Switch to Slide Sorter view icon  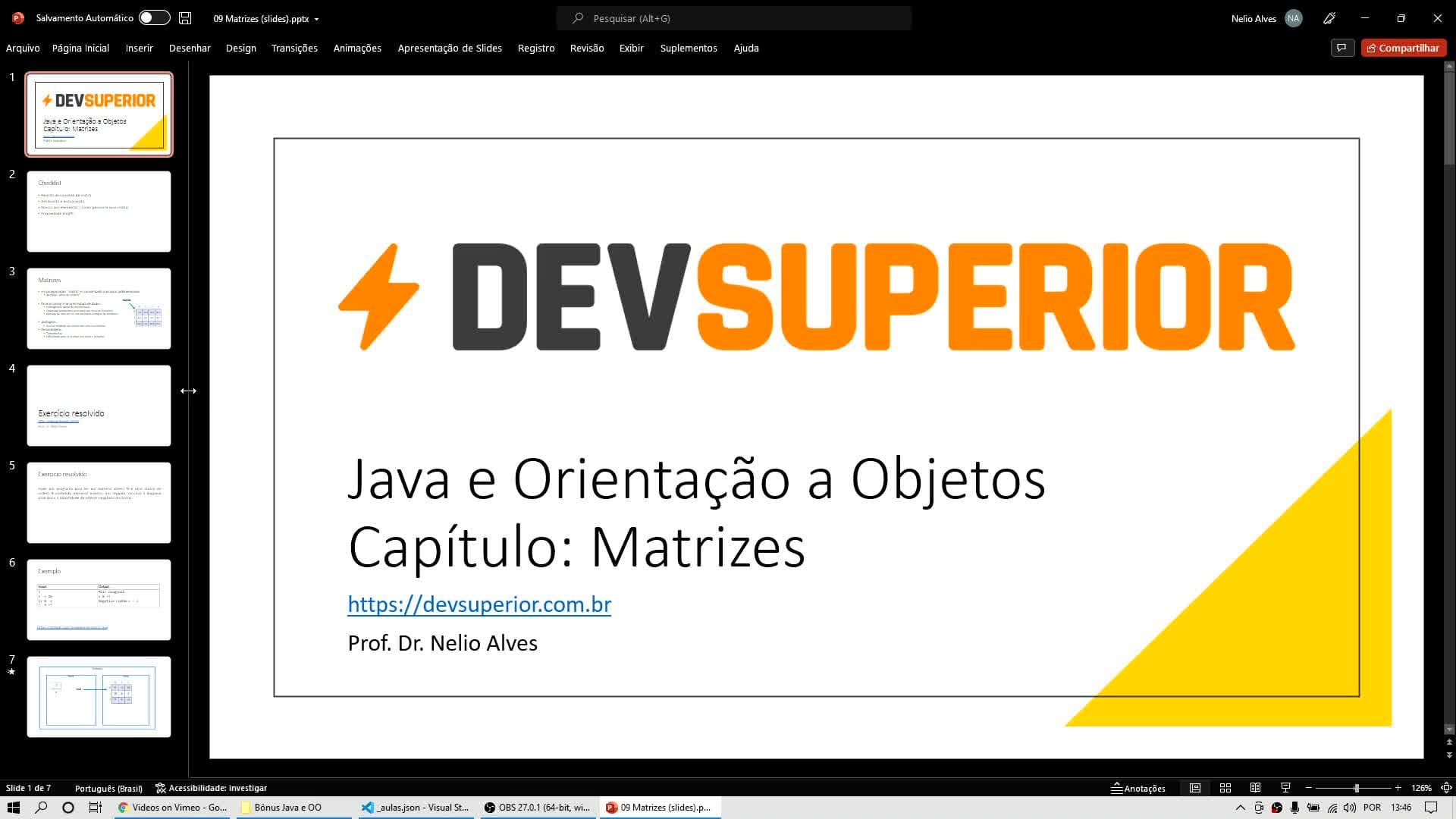(1225, 788)
